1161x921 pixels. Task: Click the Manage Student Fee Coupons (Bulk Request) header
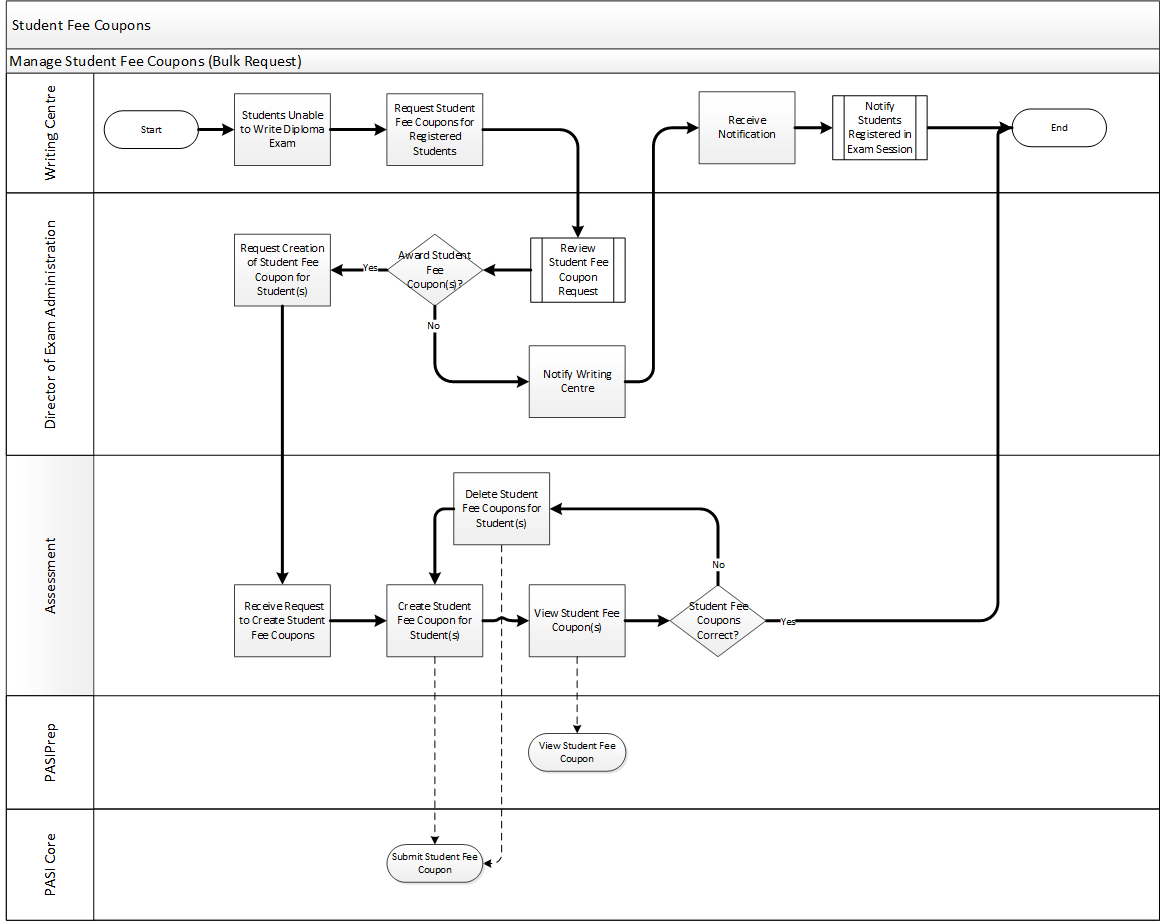(x=155, y=61)
